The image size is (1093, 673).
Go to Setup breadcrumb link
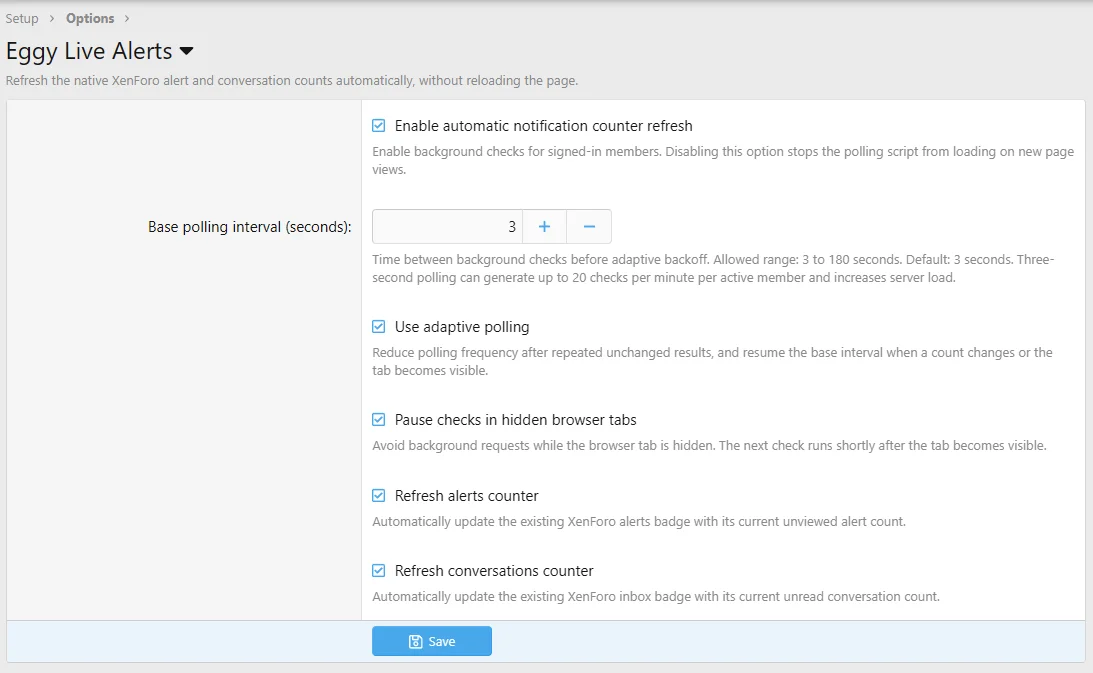pos(22,18)
